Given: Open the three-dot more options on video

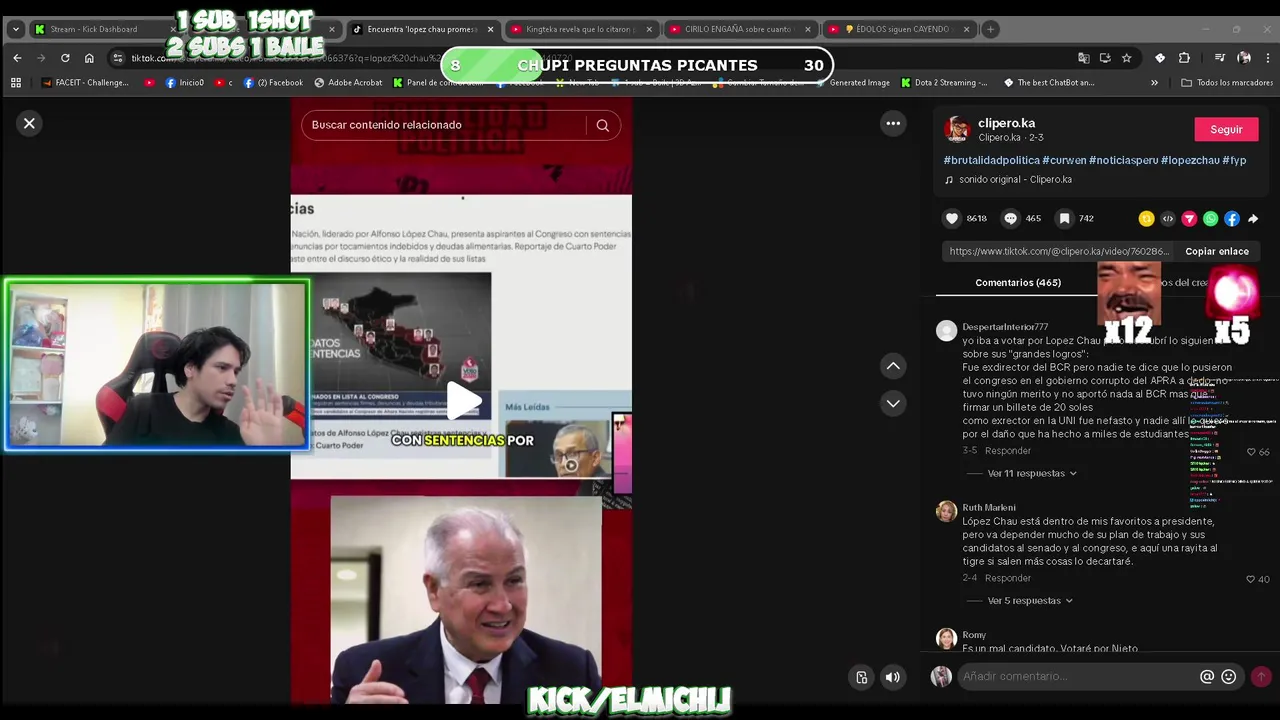Looking at the screenshot, I should pos(893,123).
